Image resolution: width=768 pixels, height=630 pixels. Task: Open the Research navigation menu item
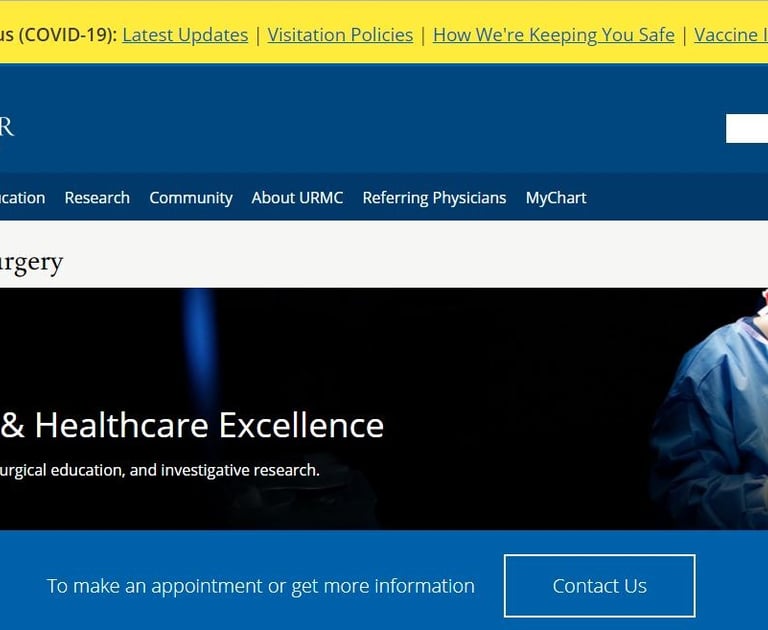pos(97,198)
